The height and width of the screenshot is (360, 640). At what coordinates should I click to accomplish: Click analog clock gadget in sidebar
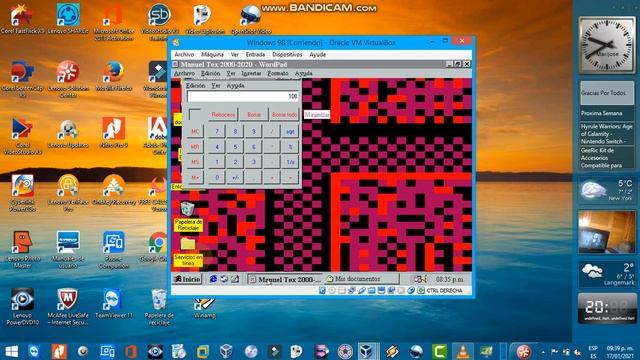click(607, 45)
